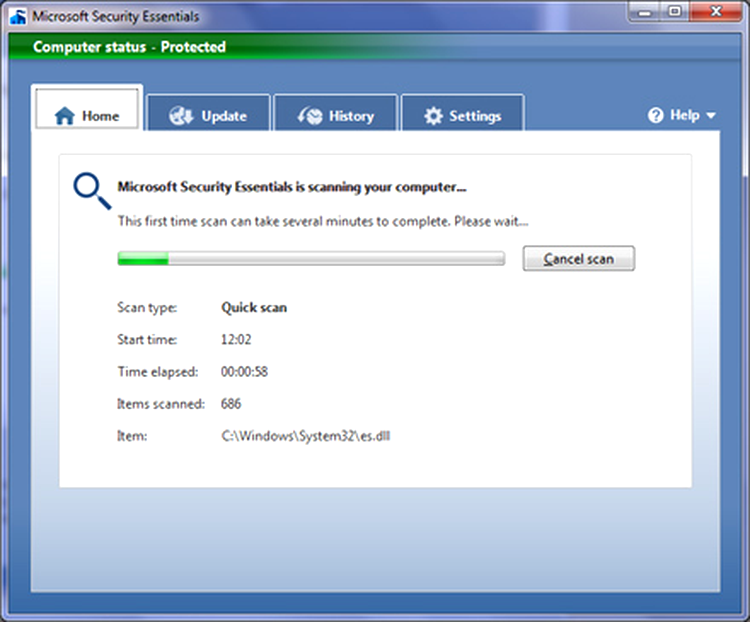Click the question mark Help icon

pyautogui.click(x=656, y=115)
